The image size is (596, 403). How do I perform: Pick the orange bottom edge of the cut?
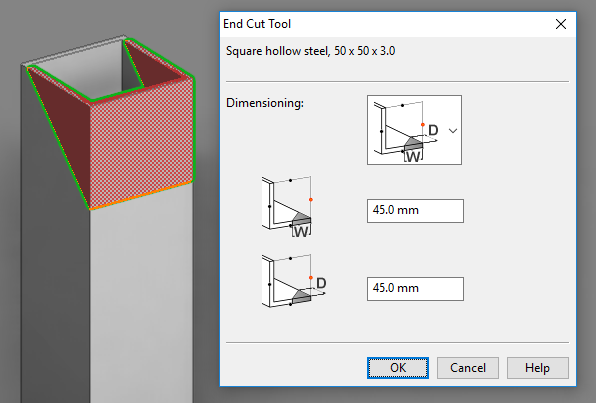(x=141, y=195)
